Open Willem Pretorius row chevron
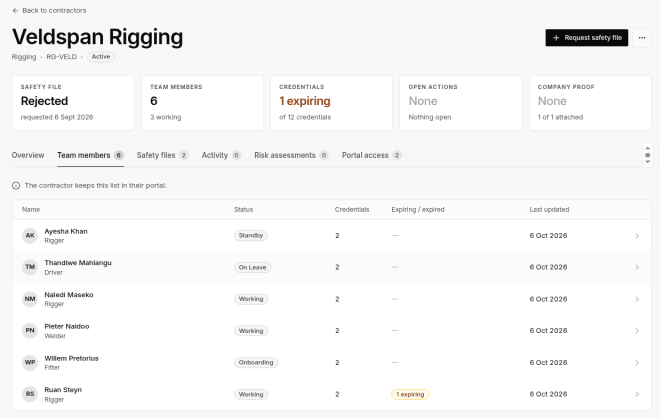The width and height of the screenshot is (660, 418). (x=637, y=363)
